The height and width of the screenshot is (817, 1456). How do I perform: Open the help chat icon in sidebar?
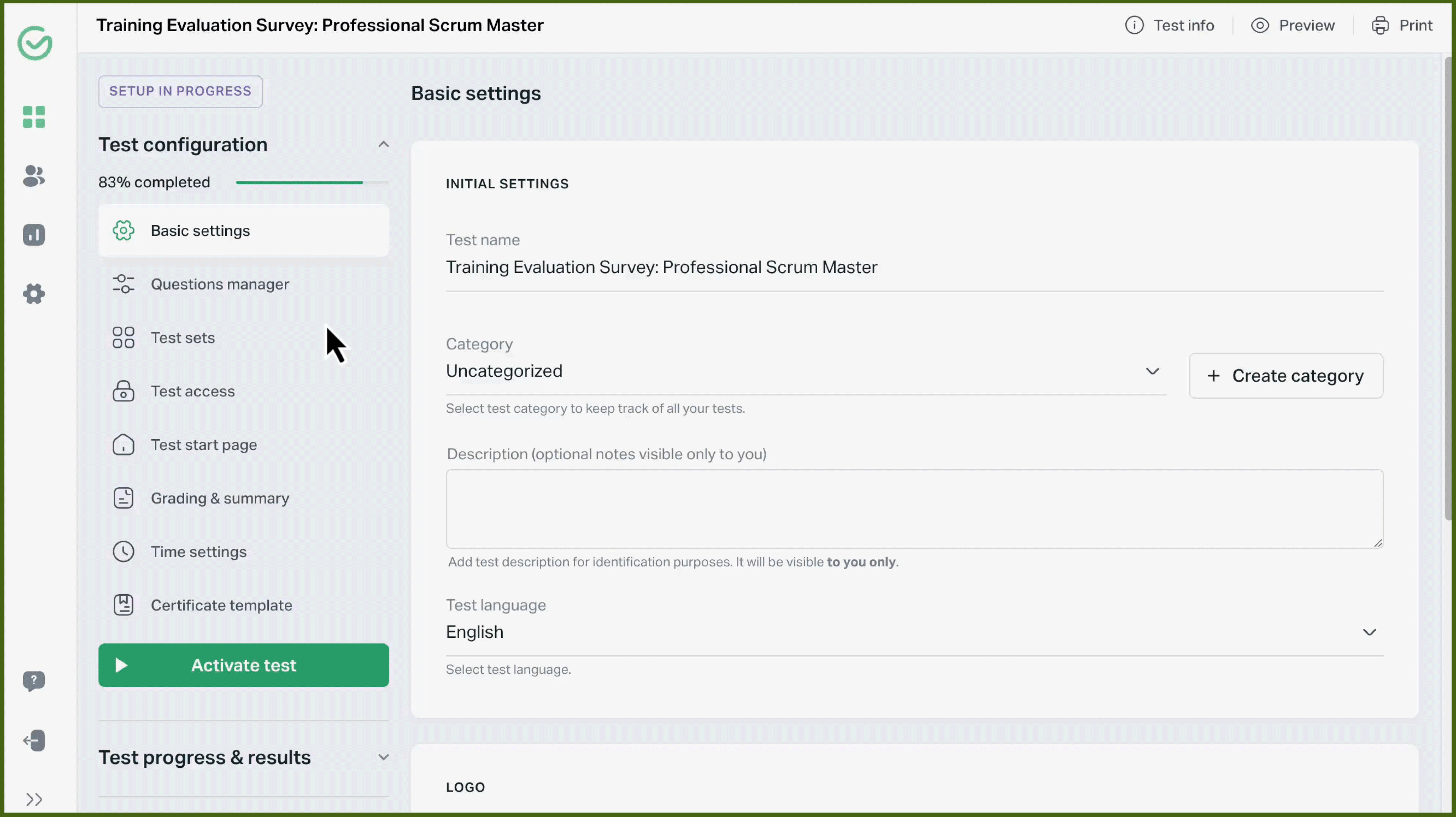[x=34, y=681]
